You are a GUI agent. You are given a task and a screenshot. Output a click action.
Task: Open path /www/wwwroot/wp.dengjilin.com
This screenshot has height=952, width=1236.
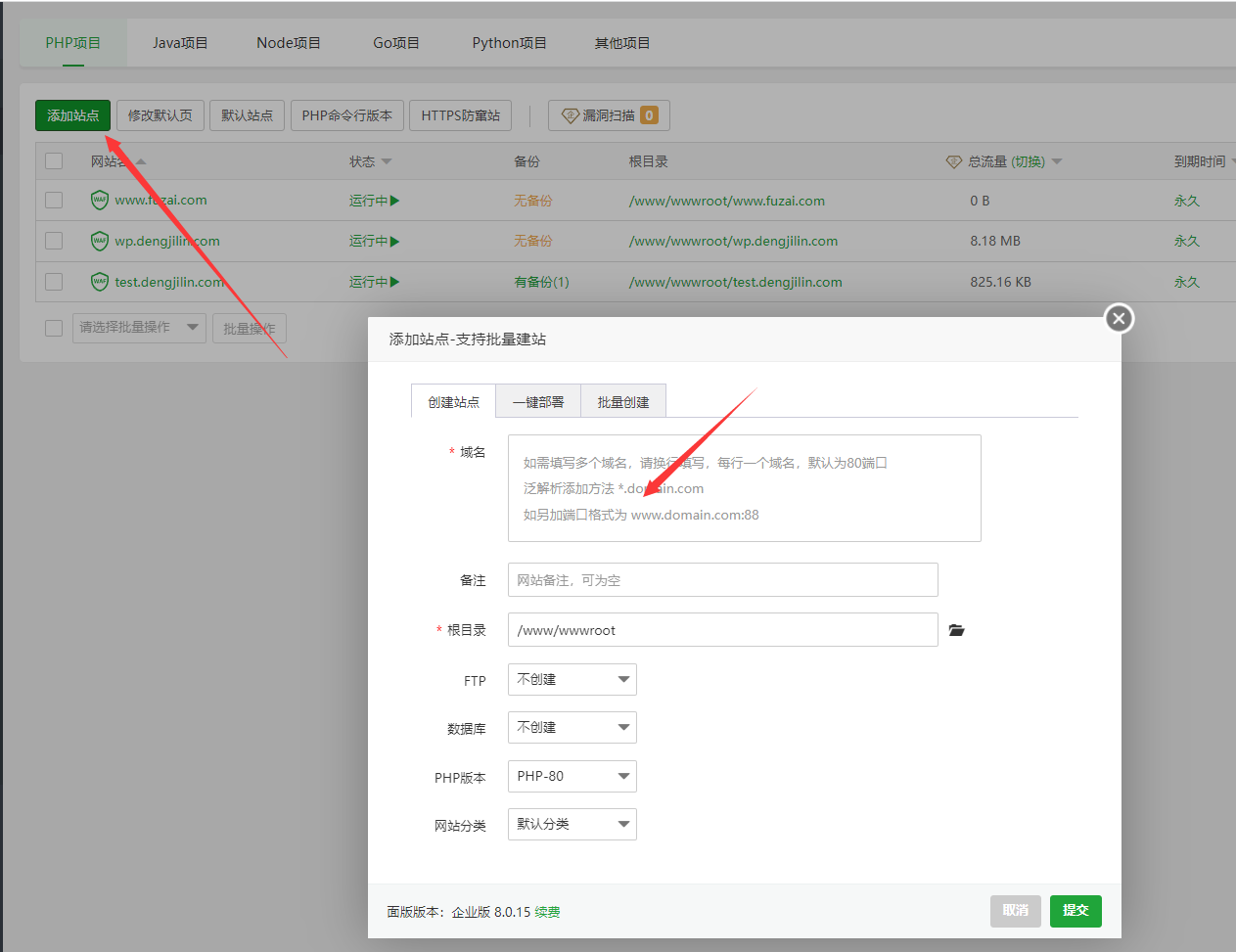(733, 241)
